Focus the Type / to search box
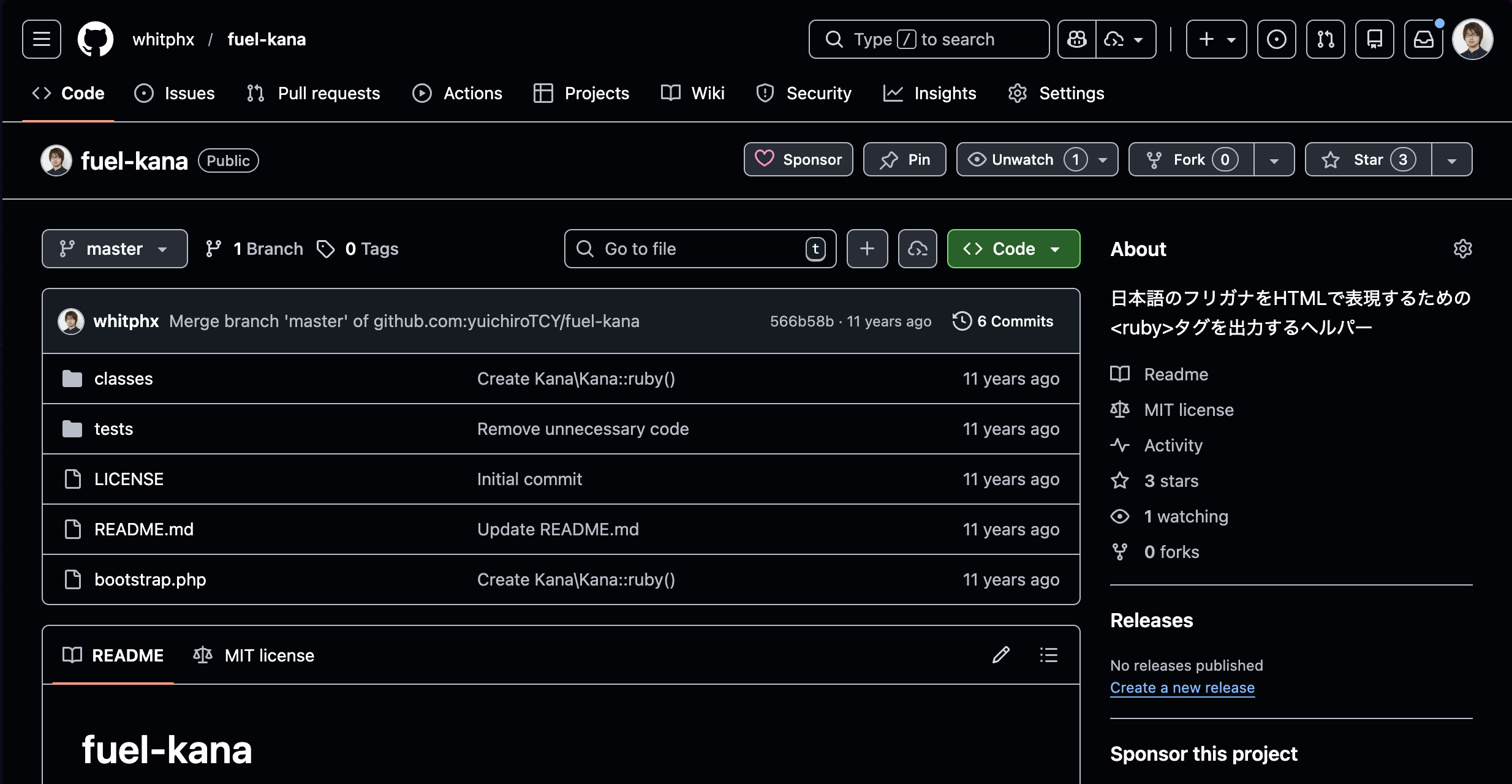1512x784 pixels. coord(929,39)
